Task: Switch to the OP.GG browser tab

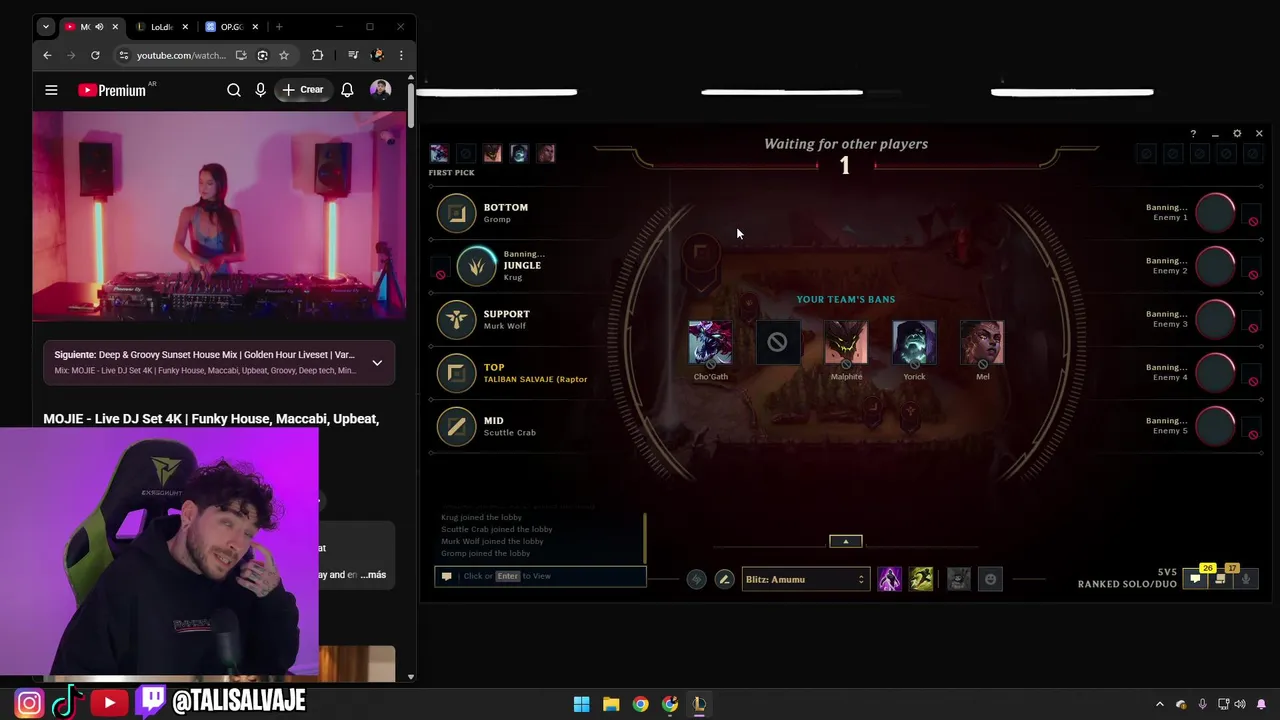Action: point(231,27)
